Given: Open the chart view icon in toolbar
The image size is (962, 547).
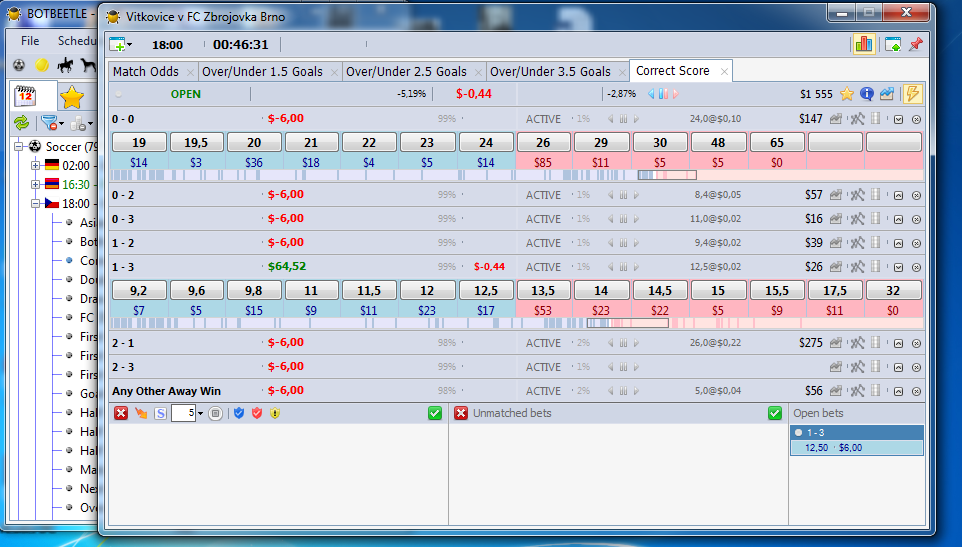Looking at the screenshot, I should click(864, 44).
